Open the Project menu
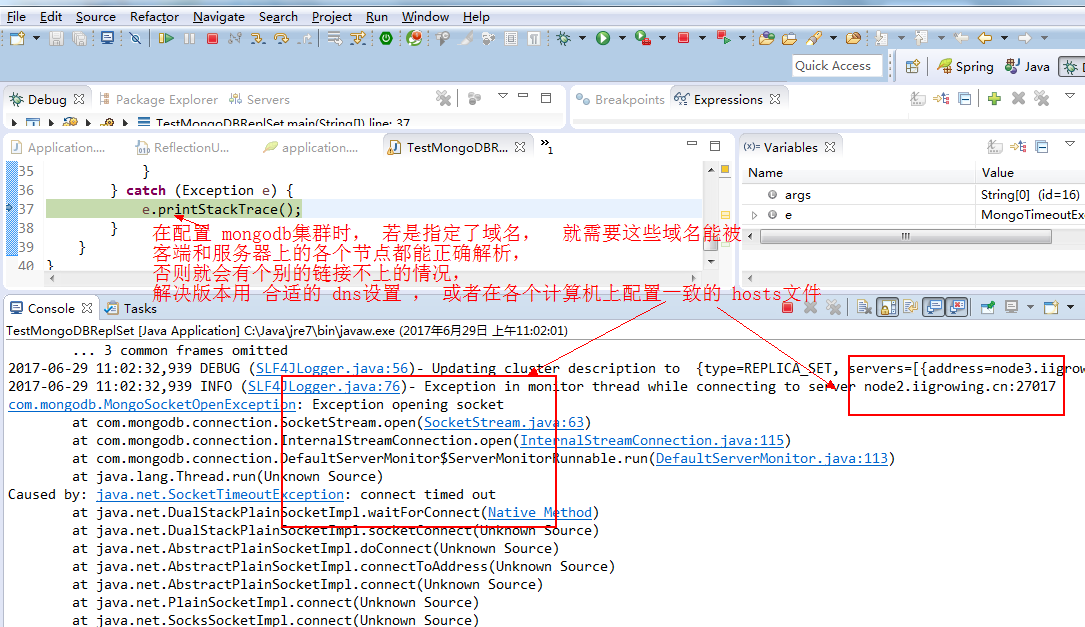1085x627 pixels. [331, 17]
